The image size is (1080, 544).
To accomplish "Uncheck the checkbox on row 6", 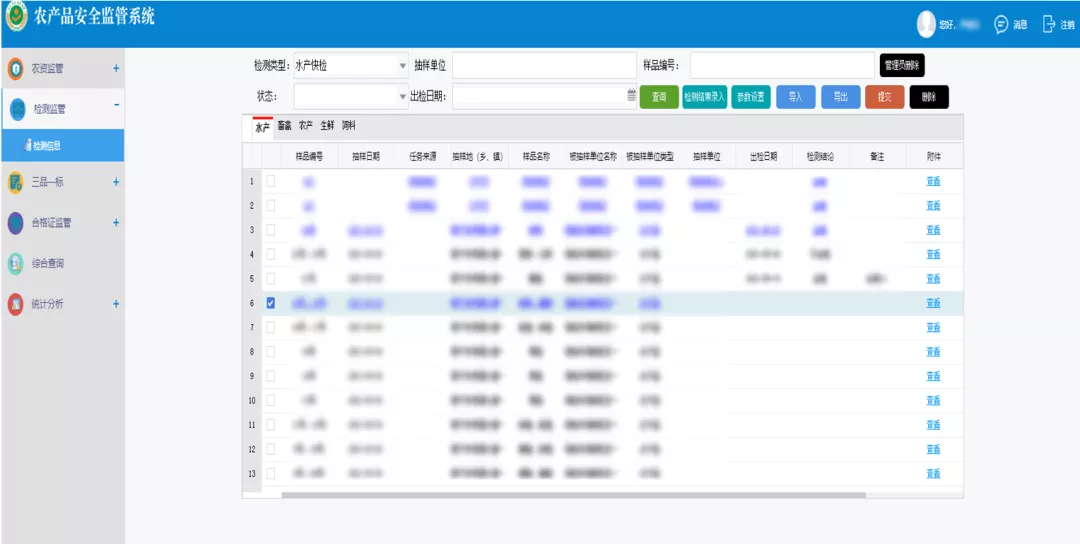I will tap(270, 303).
